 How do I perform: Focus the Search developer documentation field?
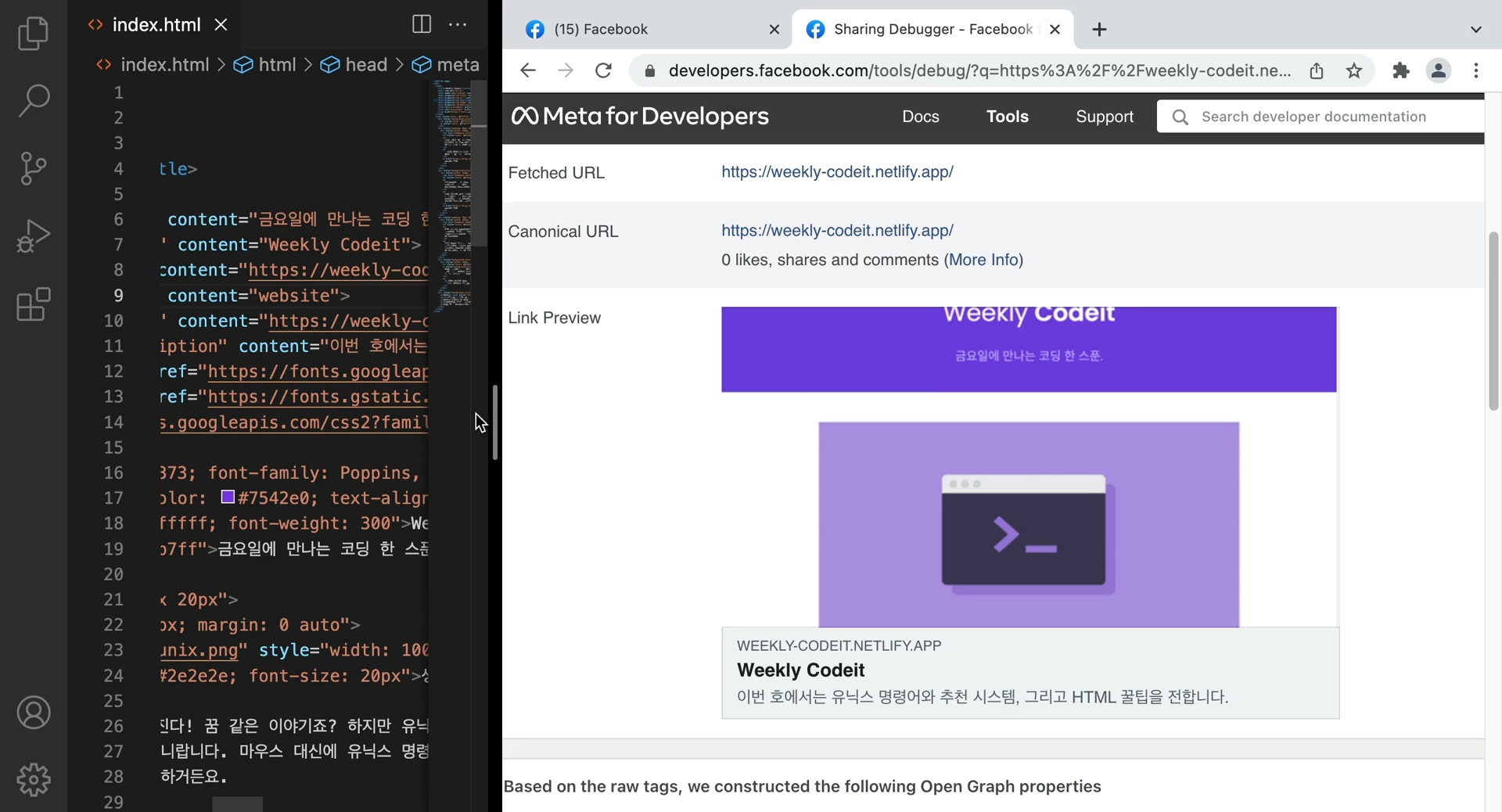pos(1321,117)
